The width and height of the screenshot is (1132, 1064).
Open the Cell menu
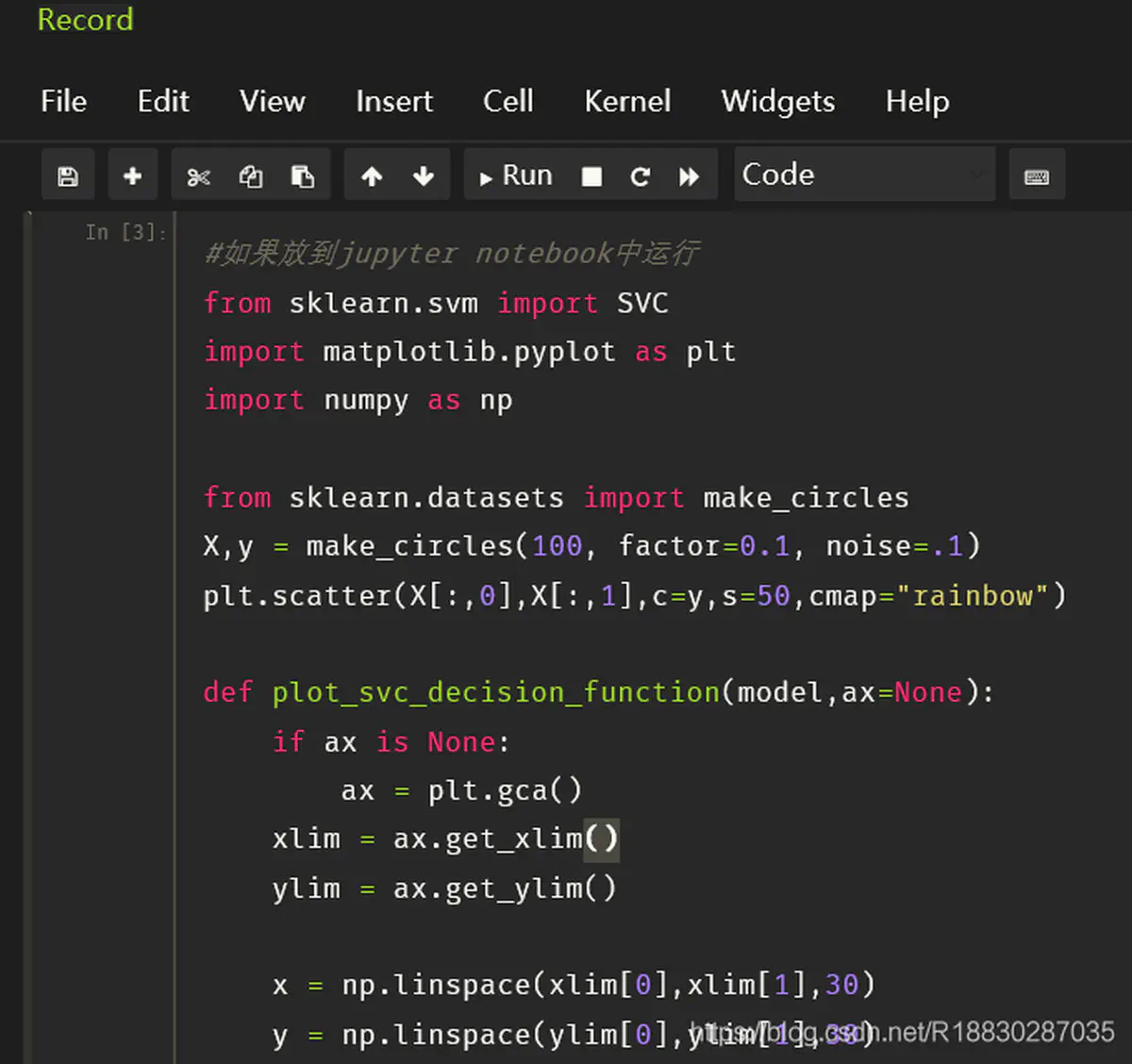coord(508,101)
